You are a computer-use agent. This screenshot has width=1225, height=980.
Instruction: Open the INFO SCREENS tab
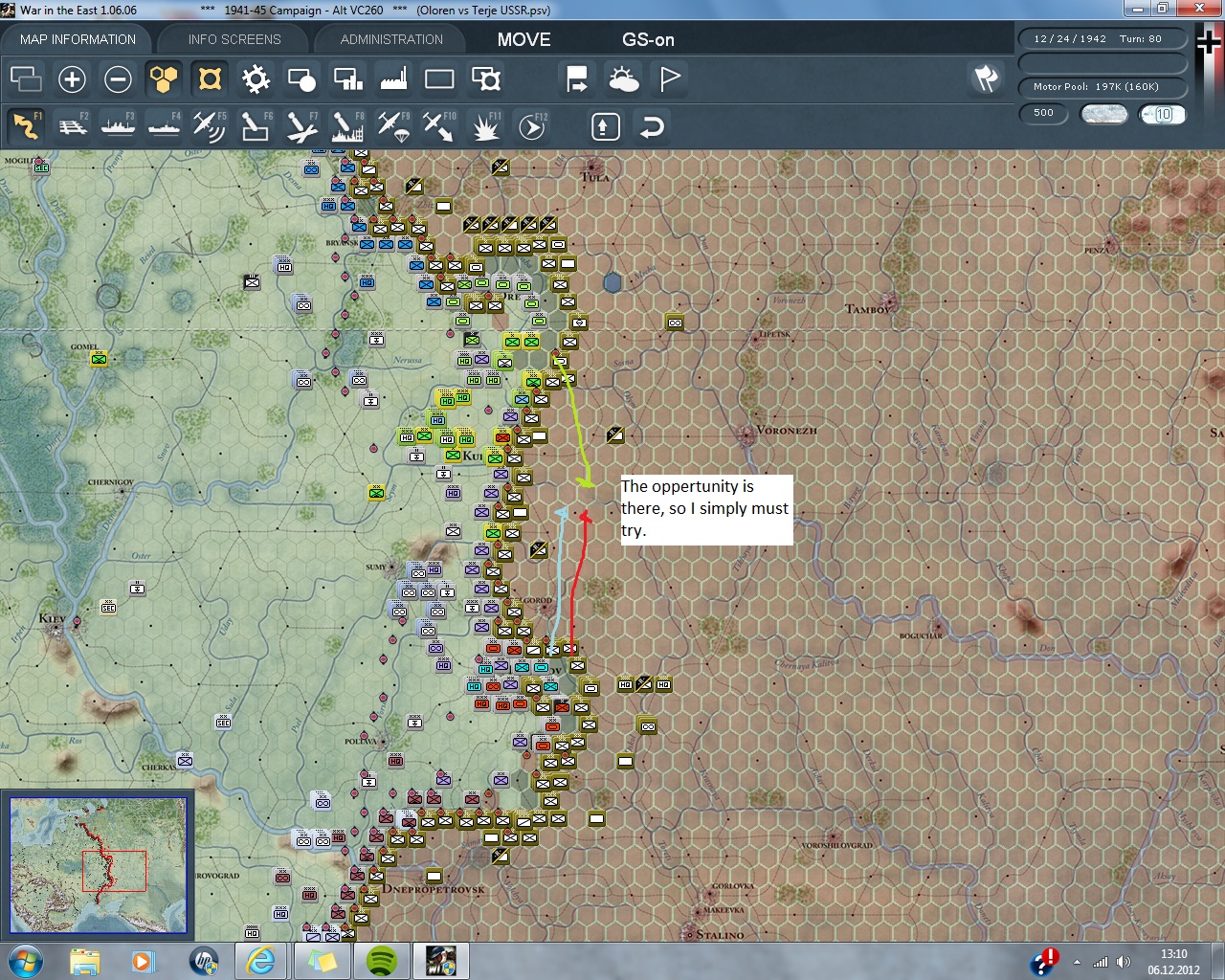(x=234, y=39)
